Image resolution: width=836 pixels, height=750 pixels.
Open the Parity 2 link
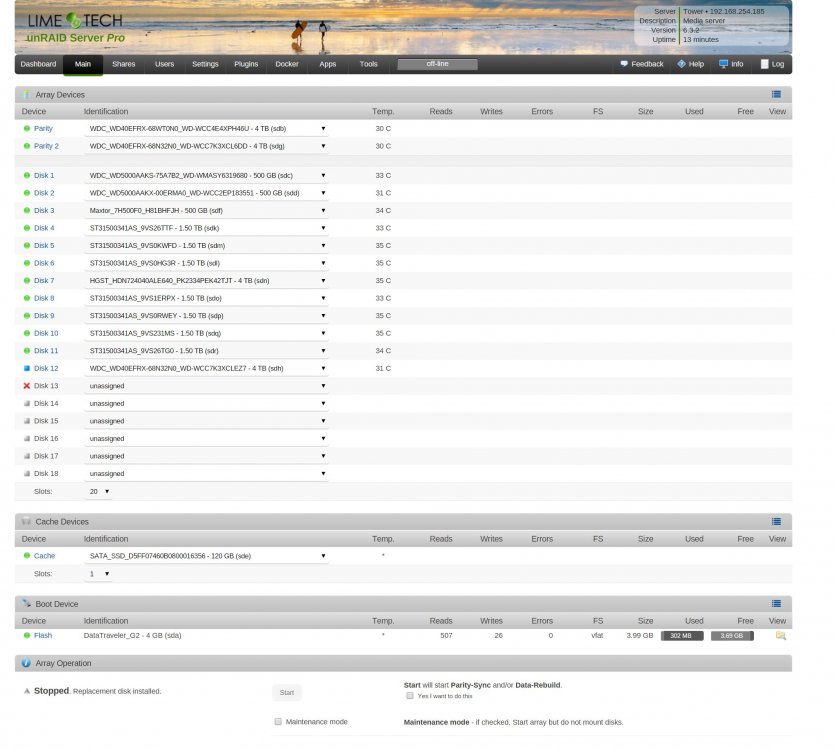pos(46,146)
